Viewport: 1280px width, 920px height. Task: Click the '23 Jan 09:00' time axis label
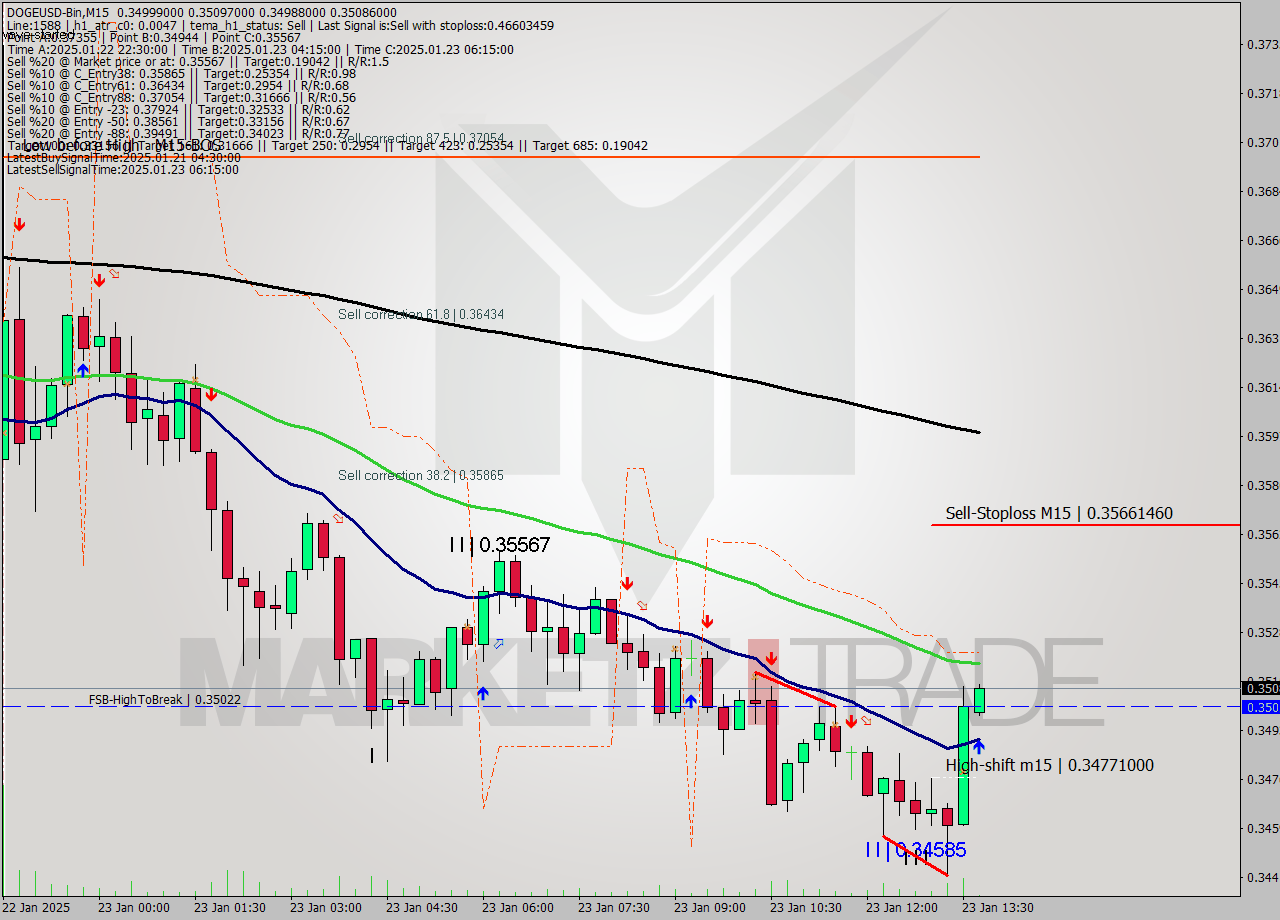[710, 907]
